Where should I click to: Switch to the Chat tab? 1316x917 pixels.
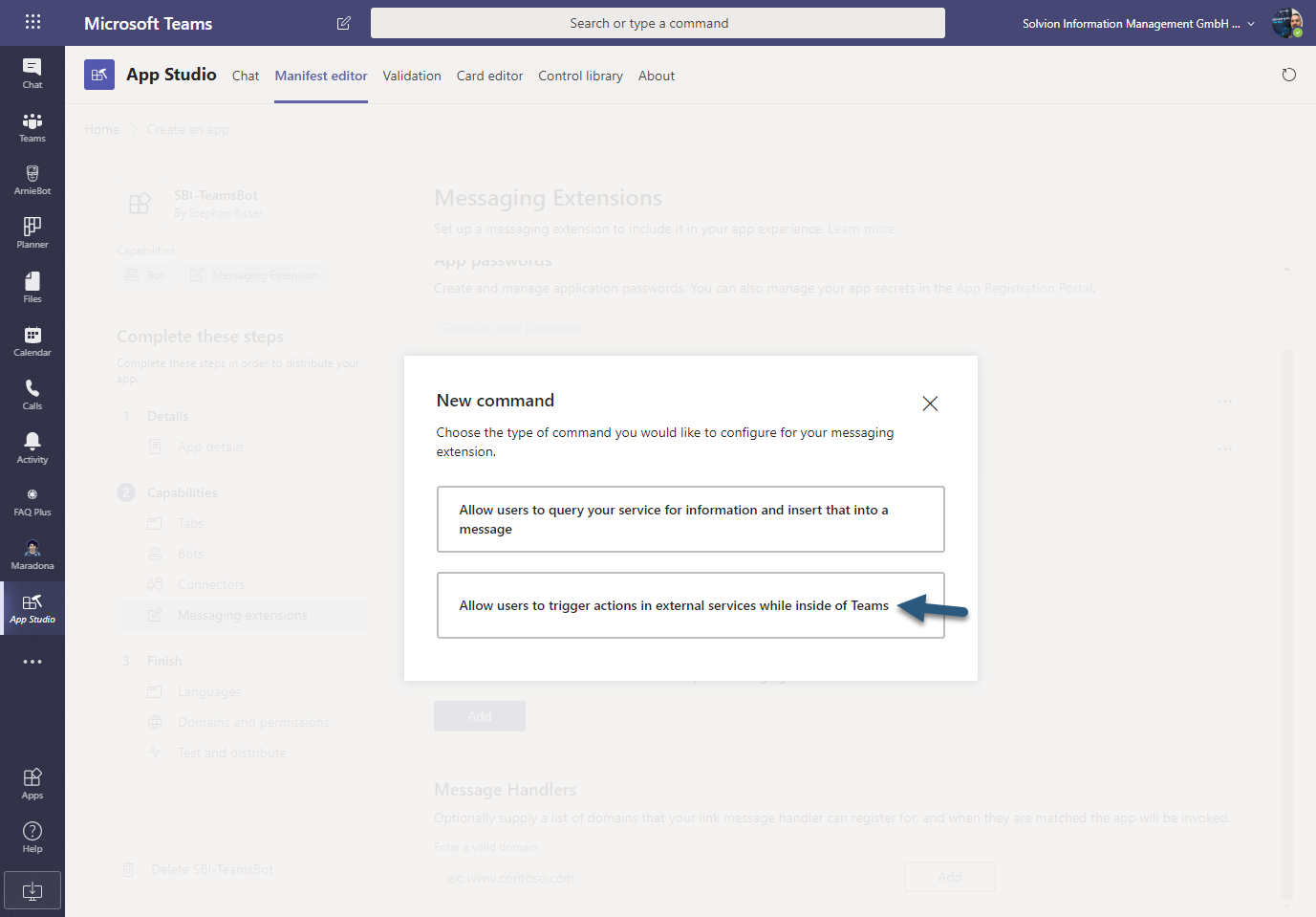246,76
